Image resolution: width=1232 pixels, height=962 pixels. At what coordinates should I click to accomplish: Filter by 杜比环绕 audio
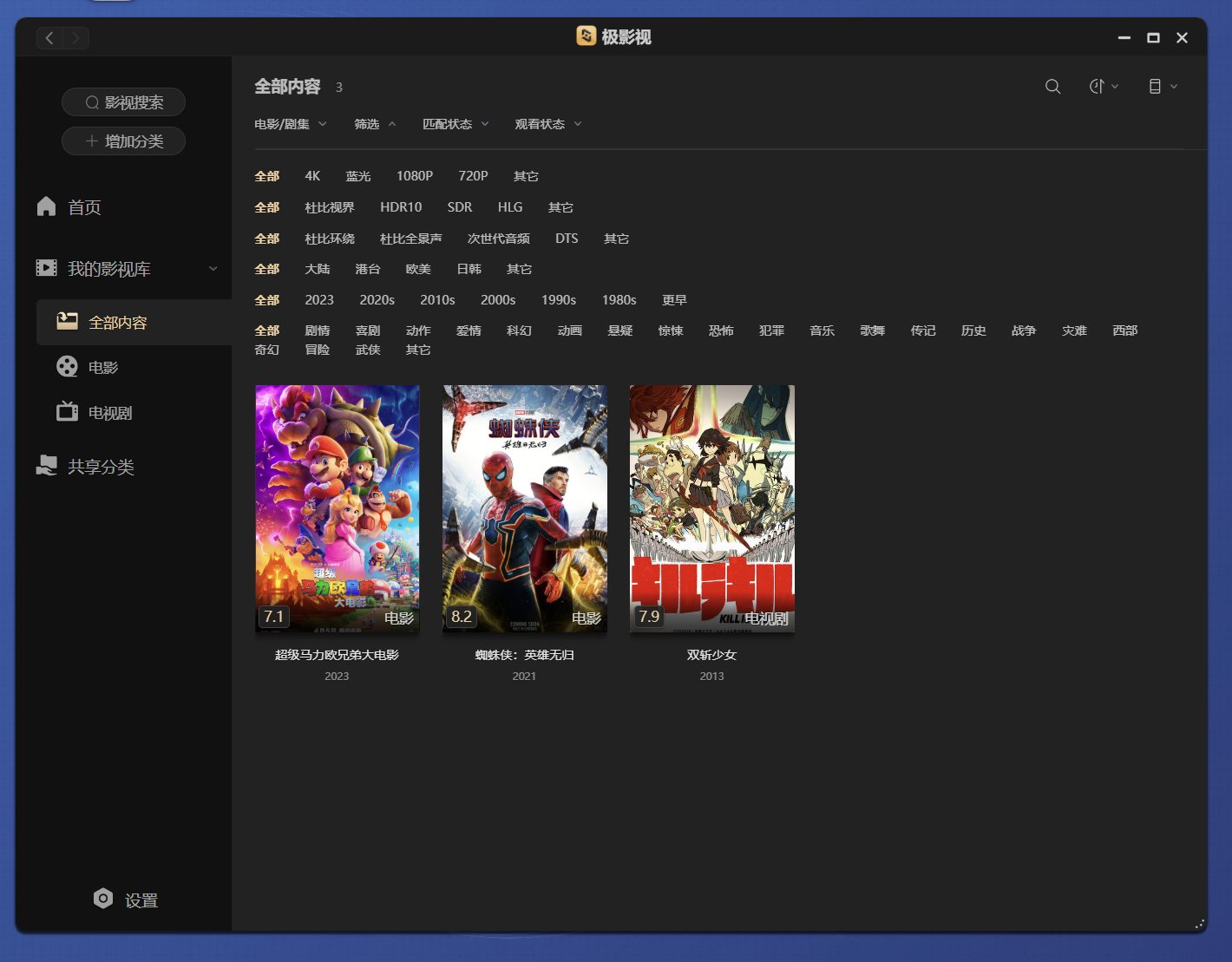click(x=330, y=239)
